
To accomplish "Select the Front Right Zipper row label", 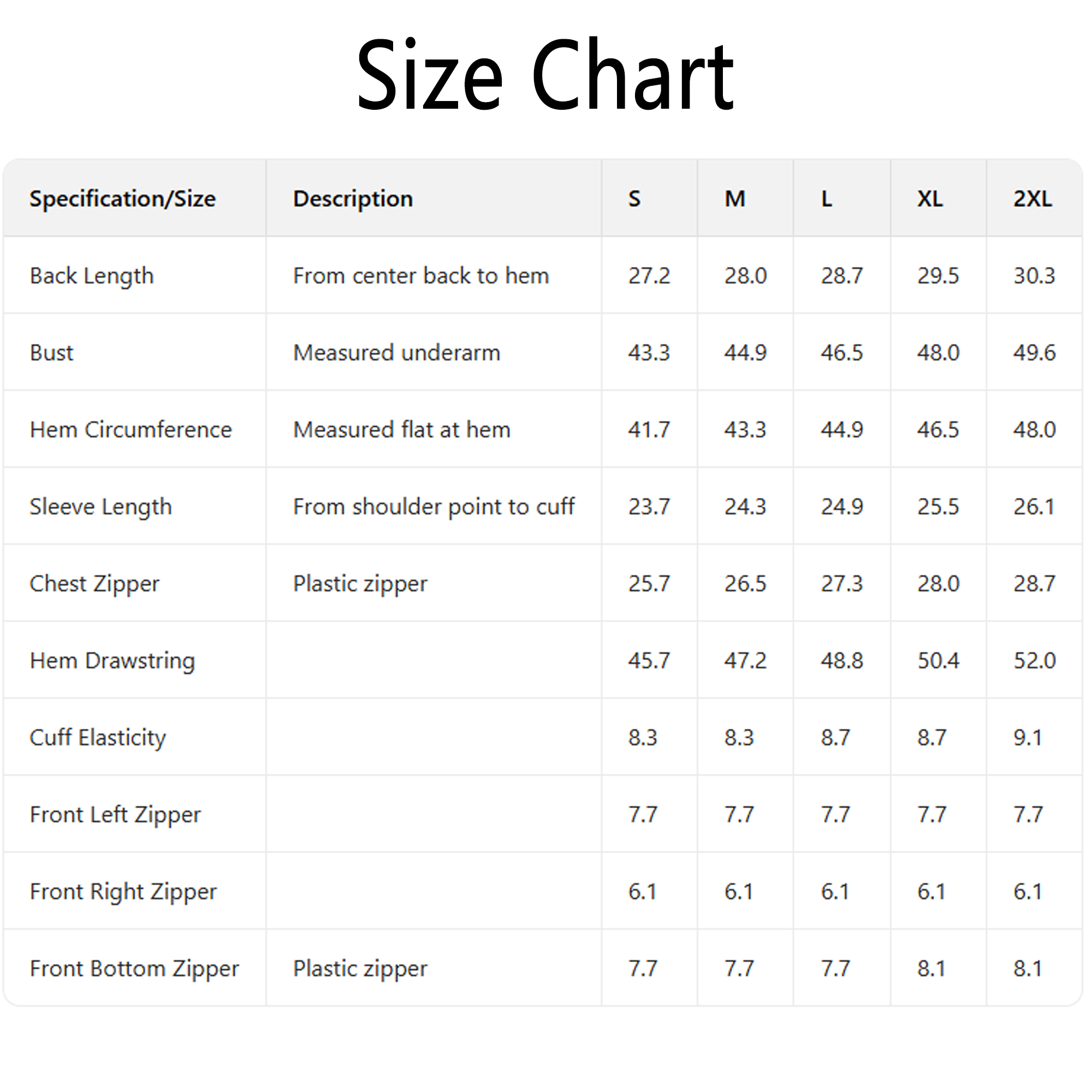I will coord(123,892).
